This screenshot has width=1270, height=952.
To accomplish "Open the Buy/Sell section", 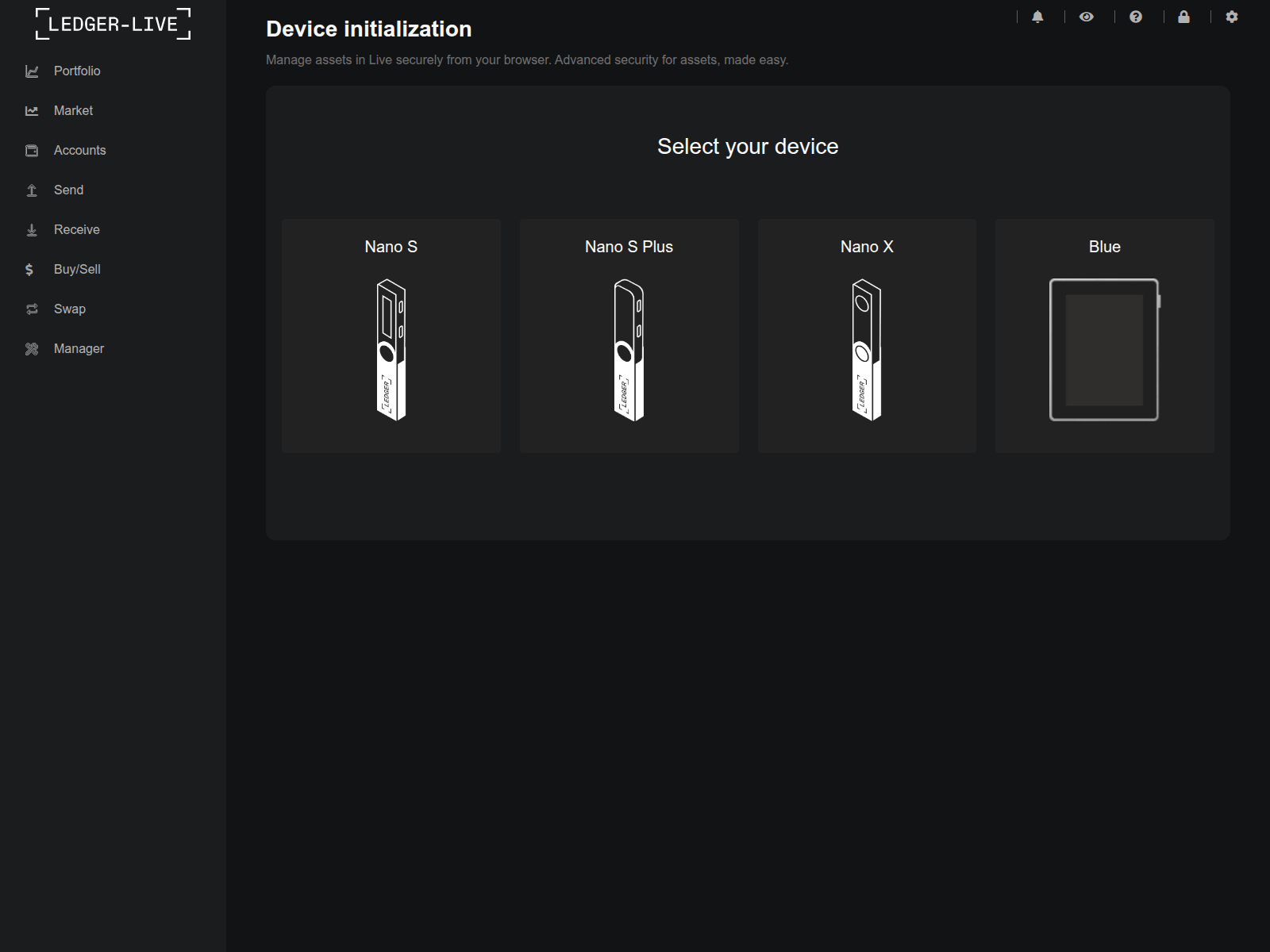I will pyautogui.click(x=77, y=269).
